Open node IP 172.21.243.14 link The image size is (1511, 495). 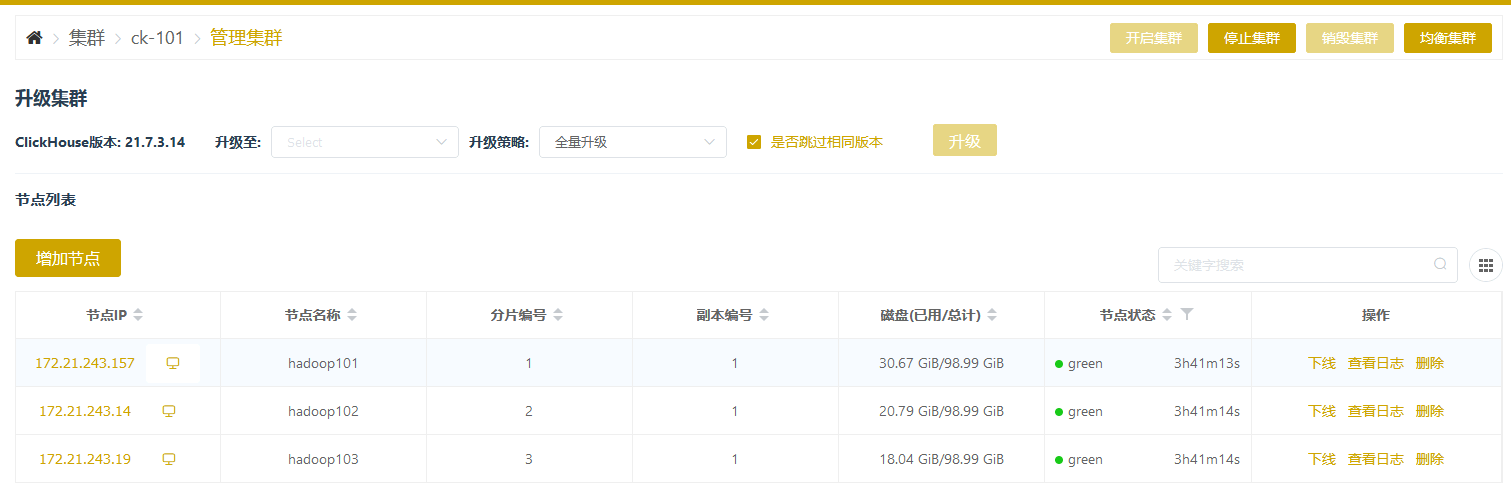click(x=85, y=411)
